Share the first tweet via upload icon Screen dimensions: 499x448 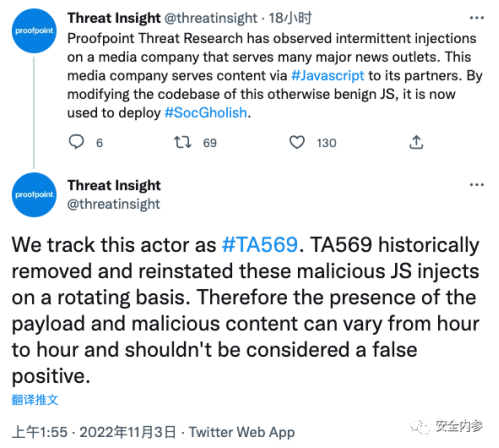click(416, 142)
